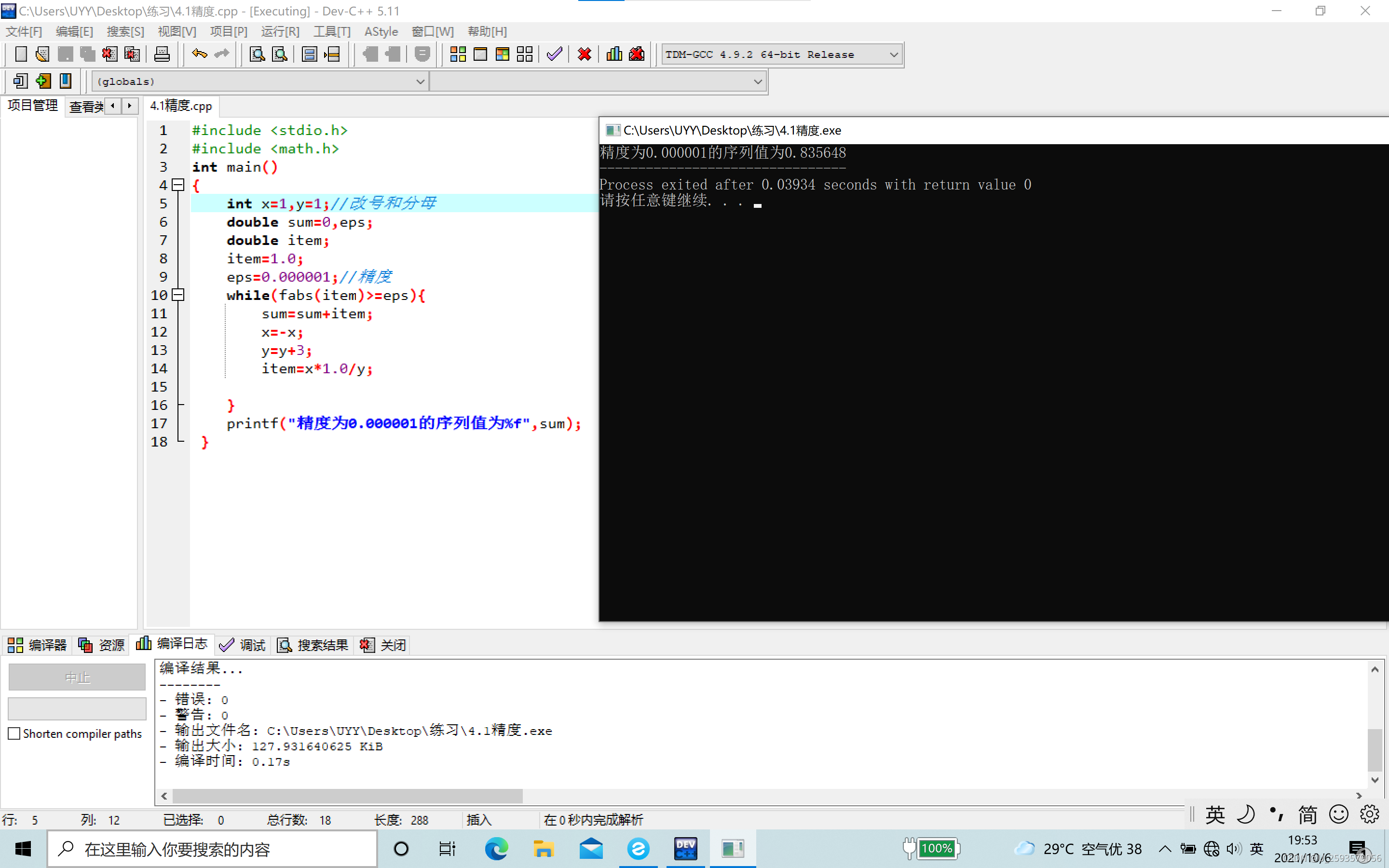Click the Delete profiling information icon
The height and width of the screenshot is (868, 1389).
[637, 54]
